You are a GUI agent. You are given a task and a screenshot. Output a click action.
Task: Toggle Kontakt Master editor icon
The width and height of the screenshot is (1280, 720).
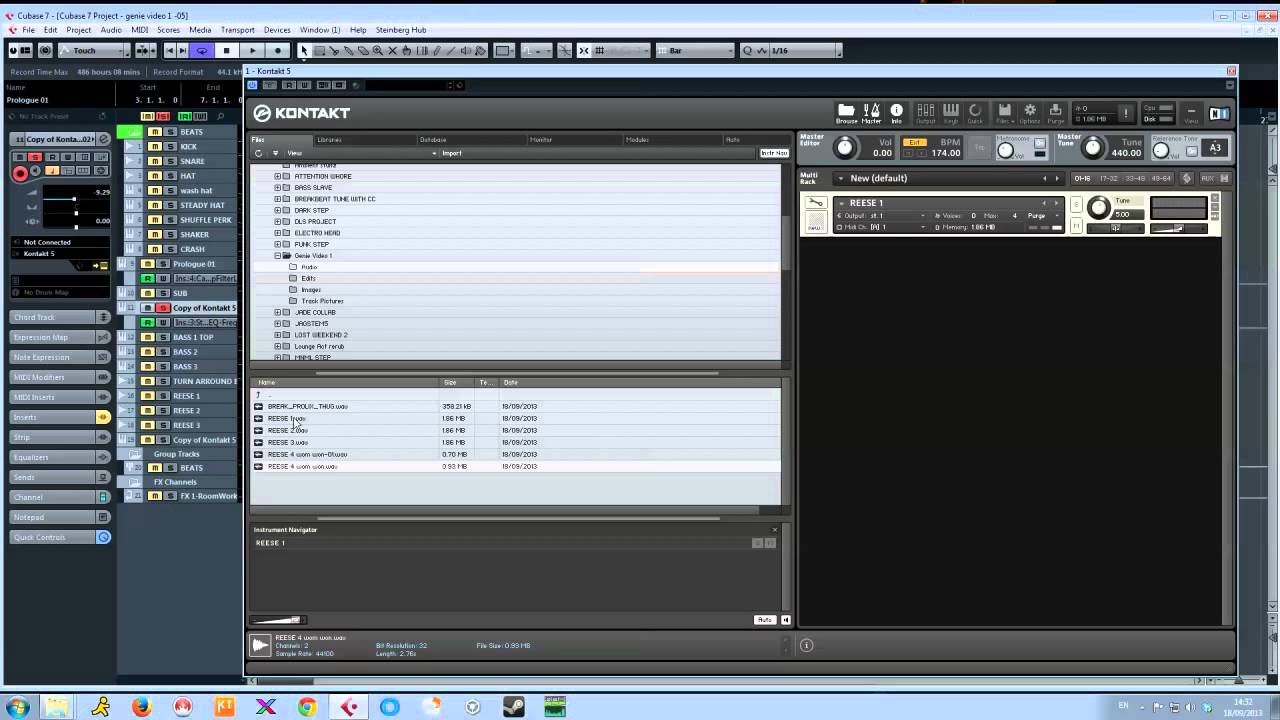(871, 113)
